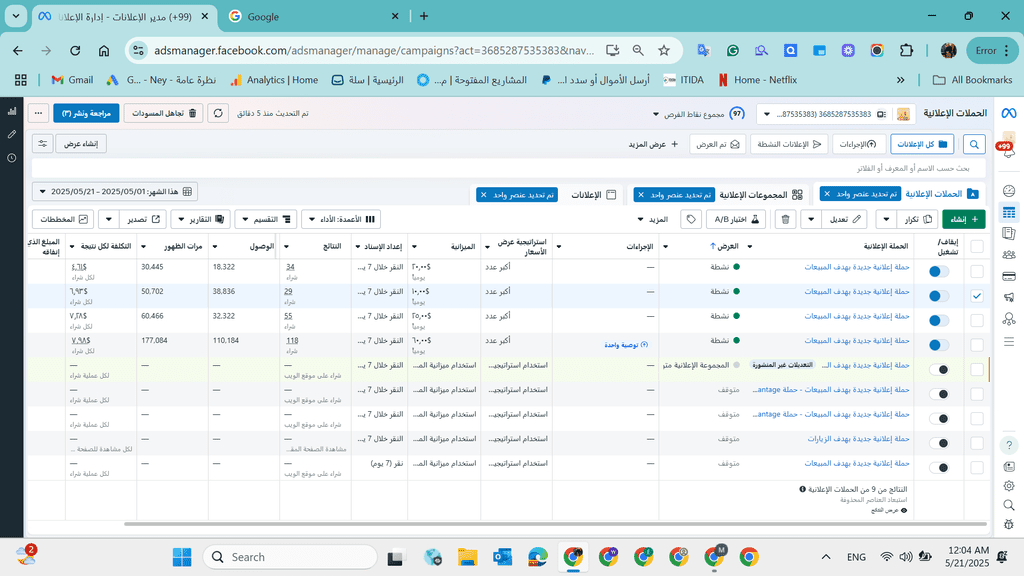Click the trash delete icon in toolbar
The image size is (1024, 576).
pyautogui.click(x=786, y=219)
